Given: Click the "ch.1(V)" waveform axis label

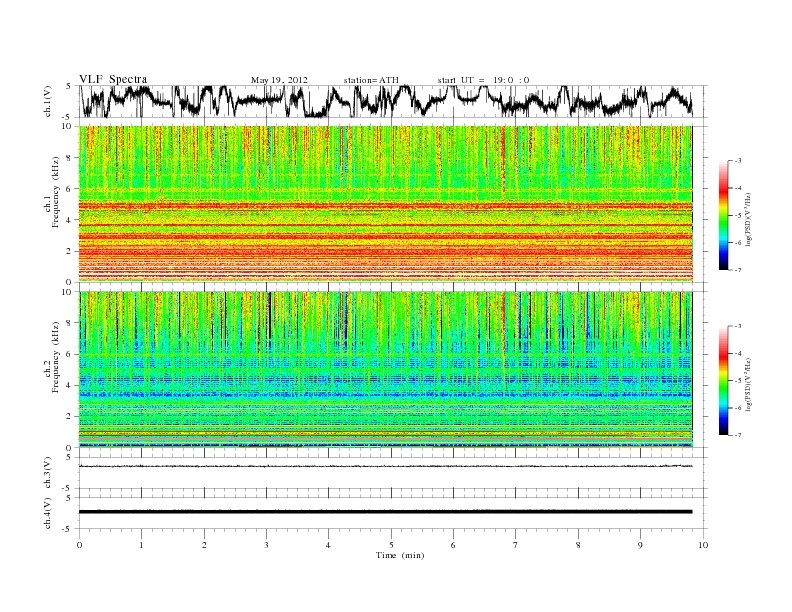Looking at the screenshot, I should pos(48,101).
